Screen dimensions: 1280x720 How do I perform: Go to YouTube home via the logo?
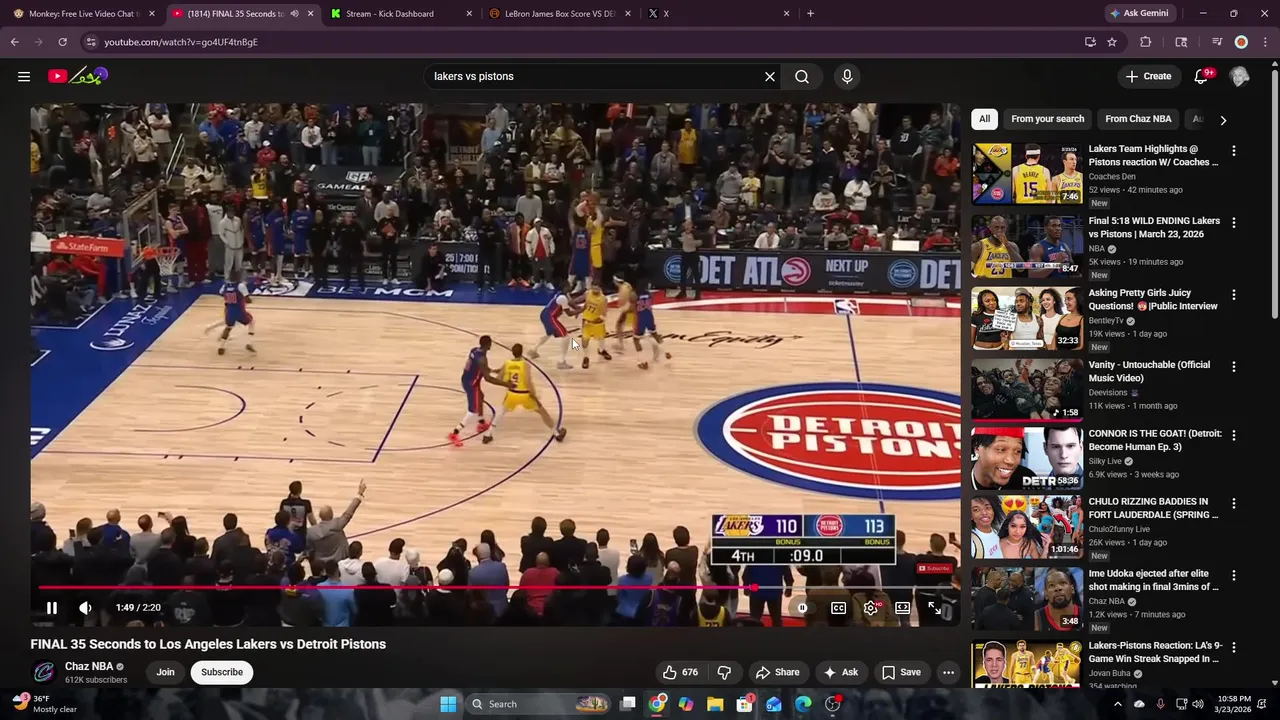[77, 76]
